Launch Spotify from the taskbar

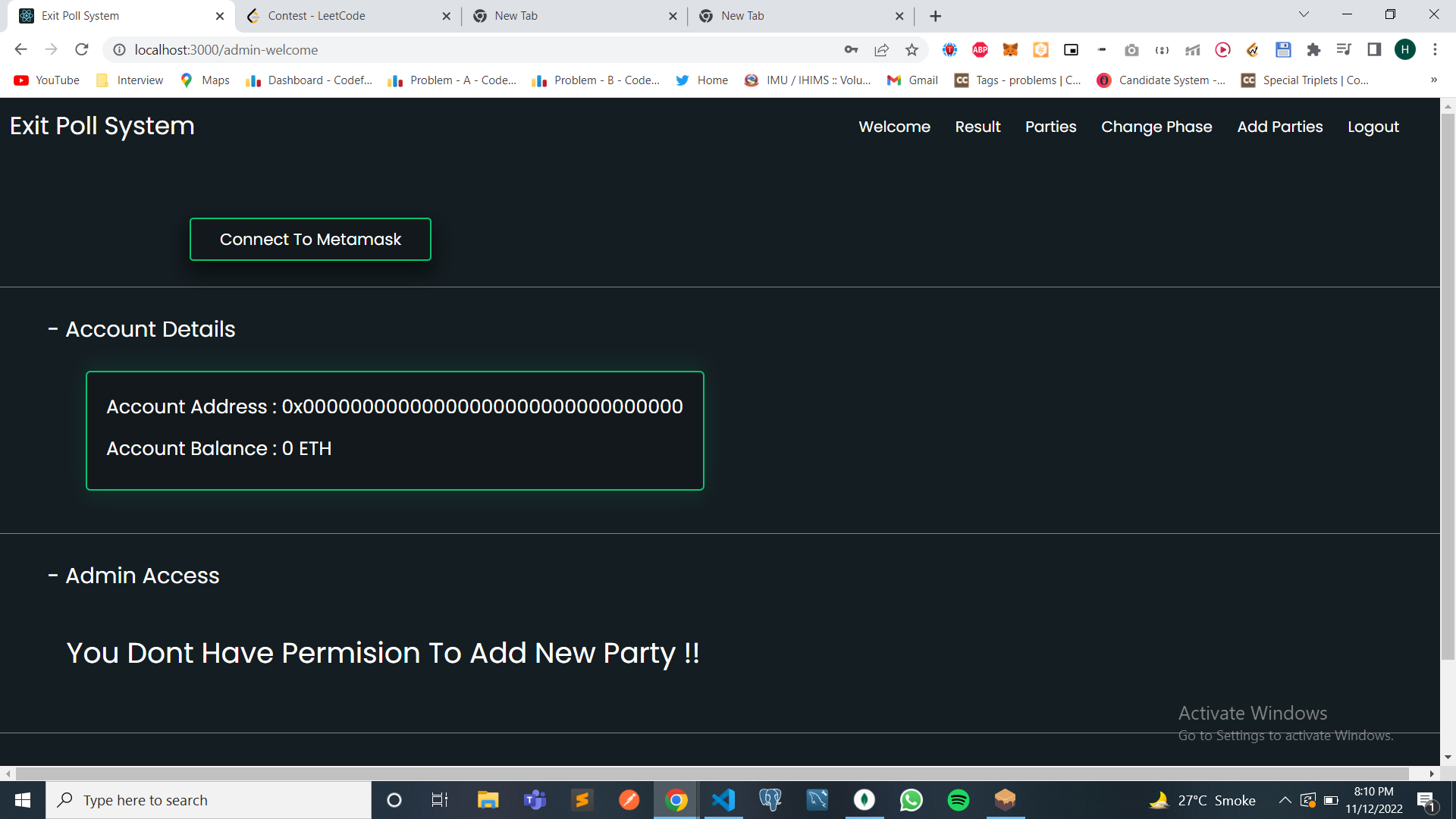pyautogui.click(x=959, y=800)
